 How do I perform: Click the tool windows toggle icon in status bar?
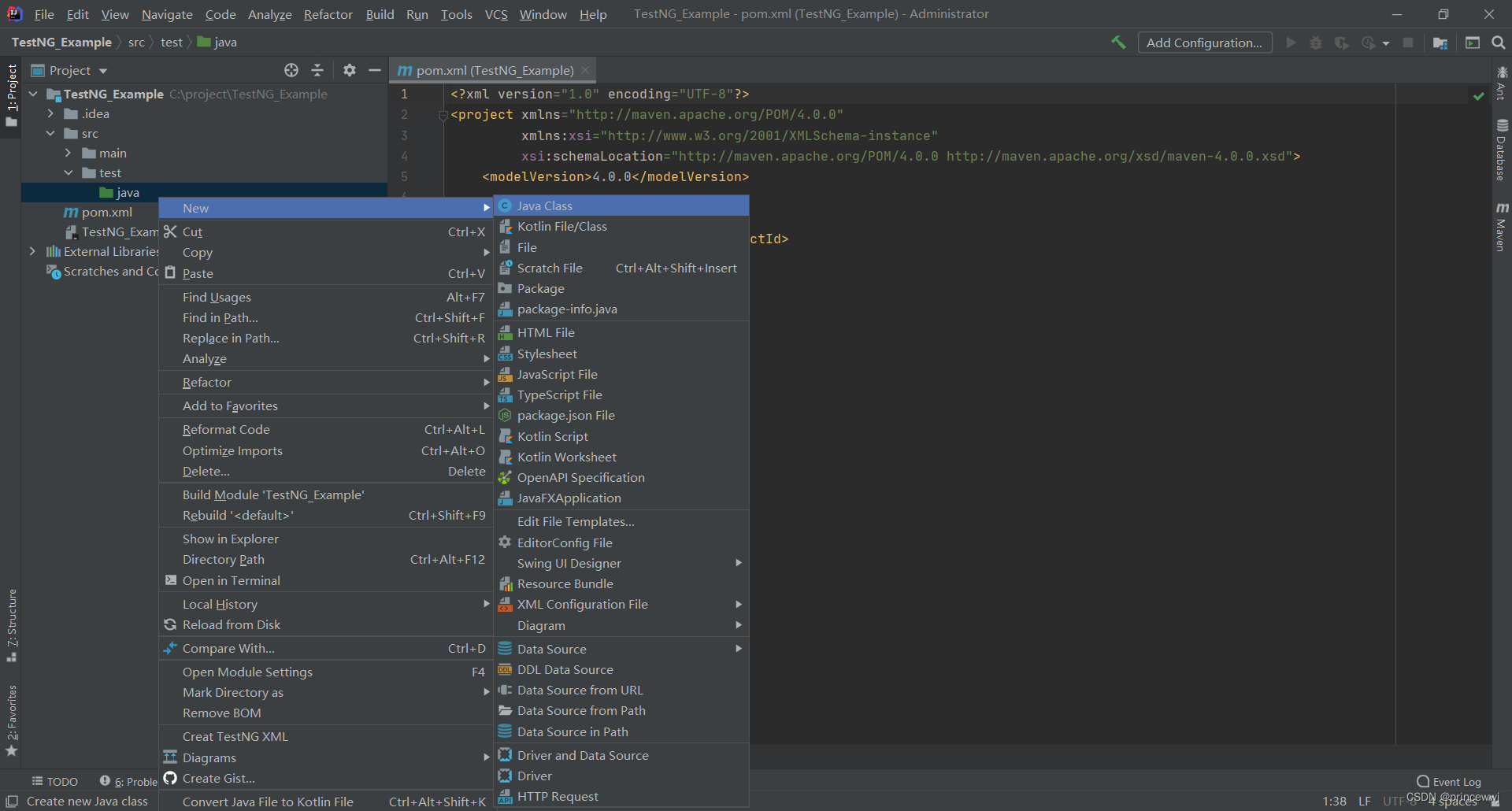coord(12,801)
